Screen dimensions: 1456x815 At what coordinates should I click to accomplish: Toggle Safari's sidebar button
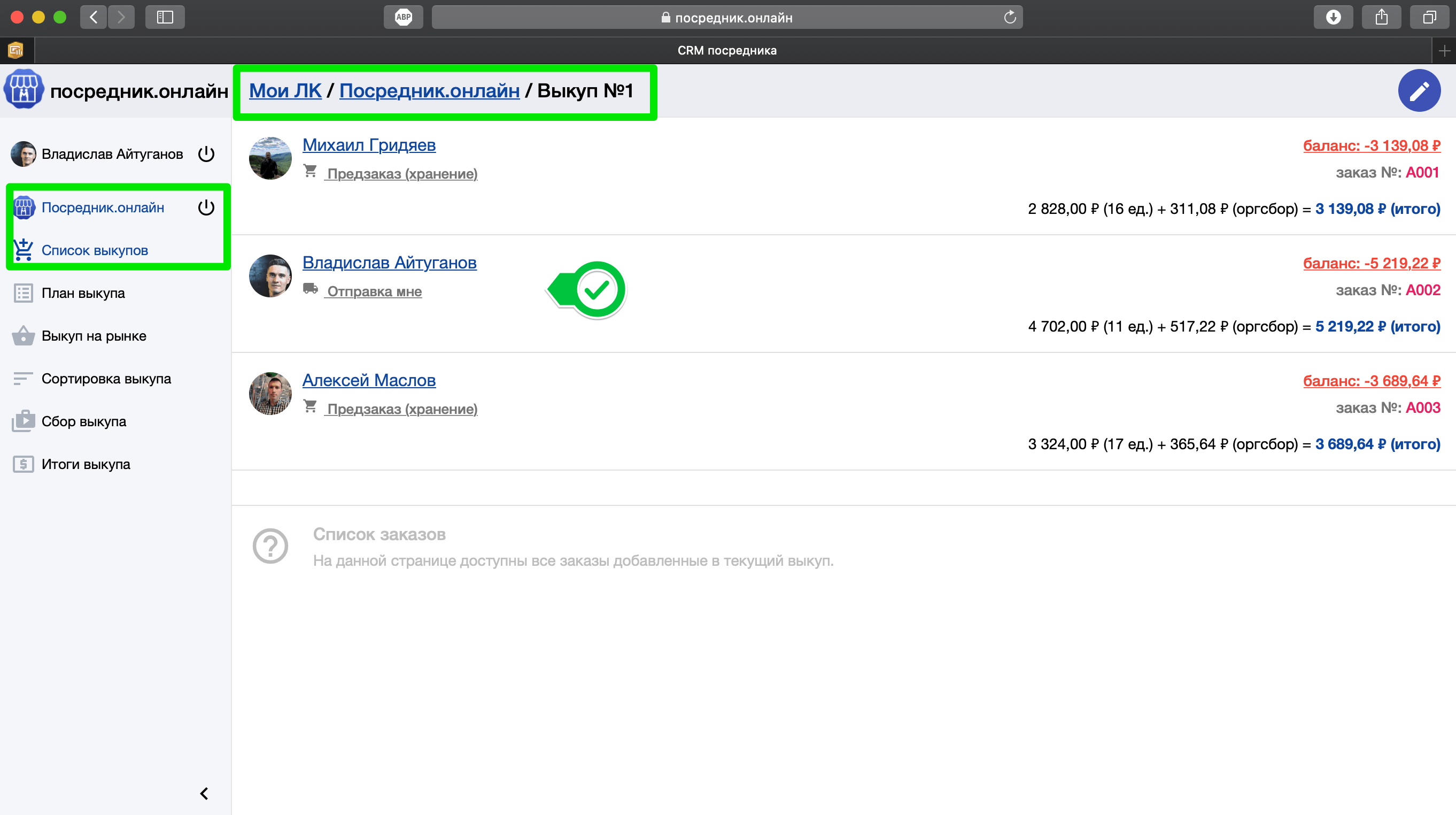(165, 17)
